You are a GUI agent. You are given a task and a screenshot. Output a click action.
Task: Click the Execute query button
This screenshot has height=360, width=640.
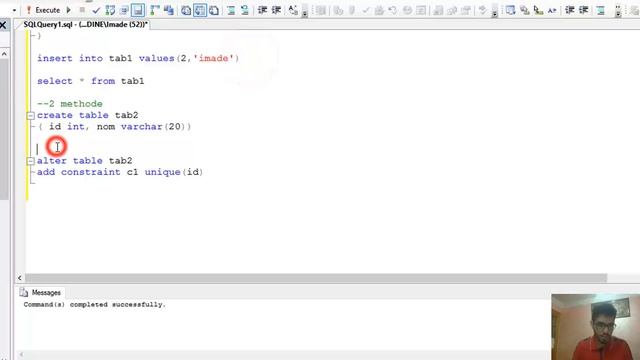(x=43, y=10)
